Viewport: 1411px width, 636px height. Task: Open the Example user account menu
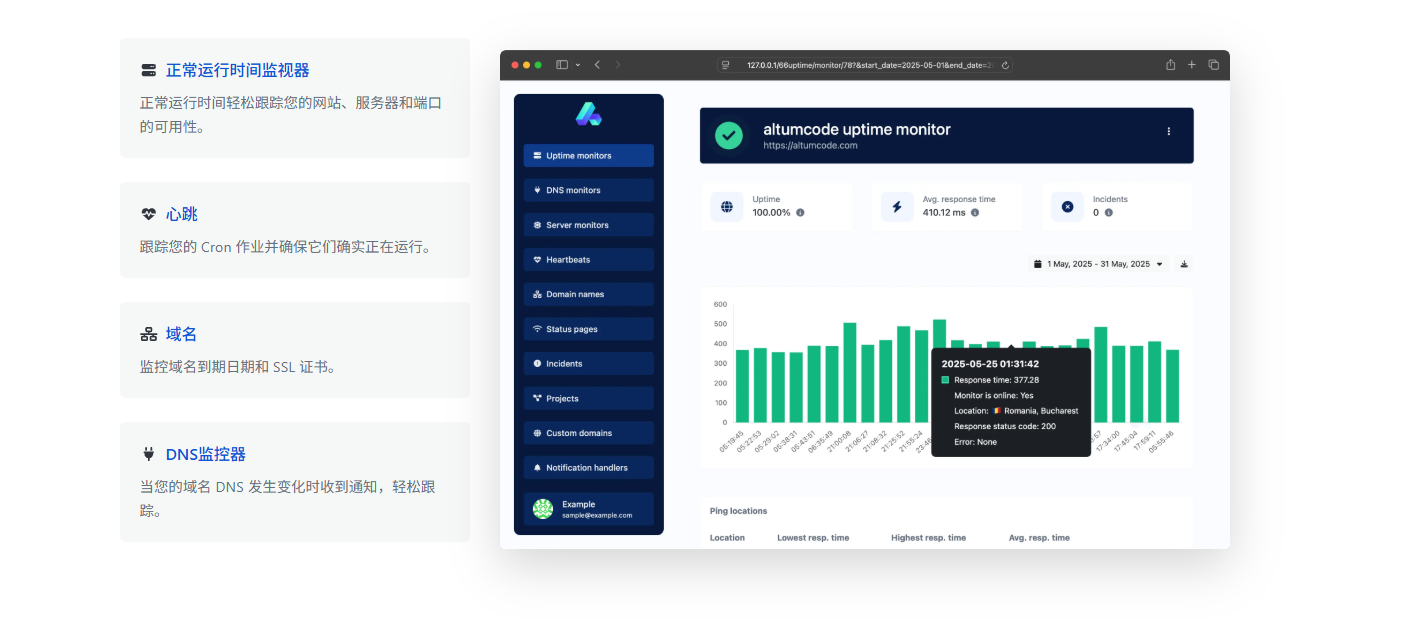point(588,509)
